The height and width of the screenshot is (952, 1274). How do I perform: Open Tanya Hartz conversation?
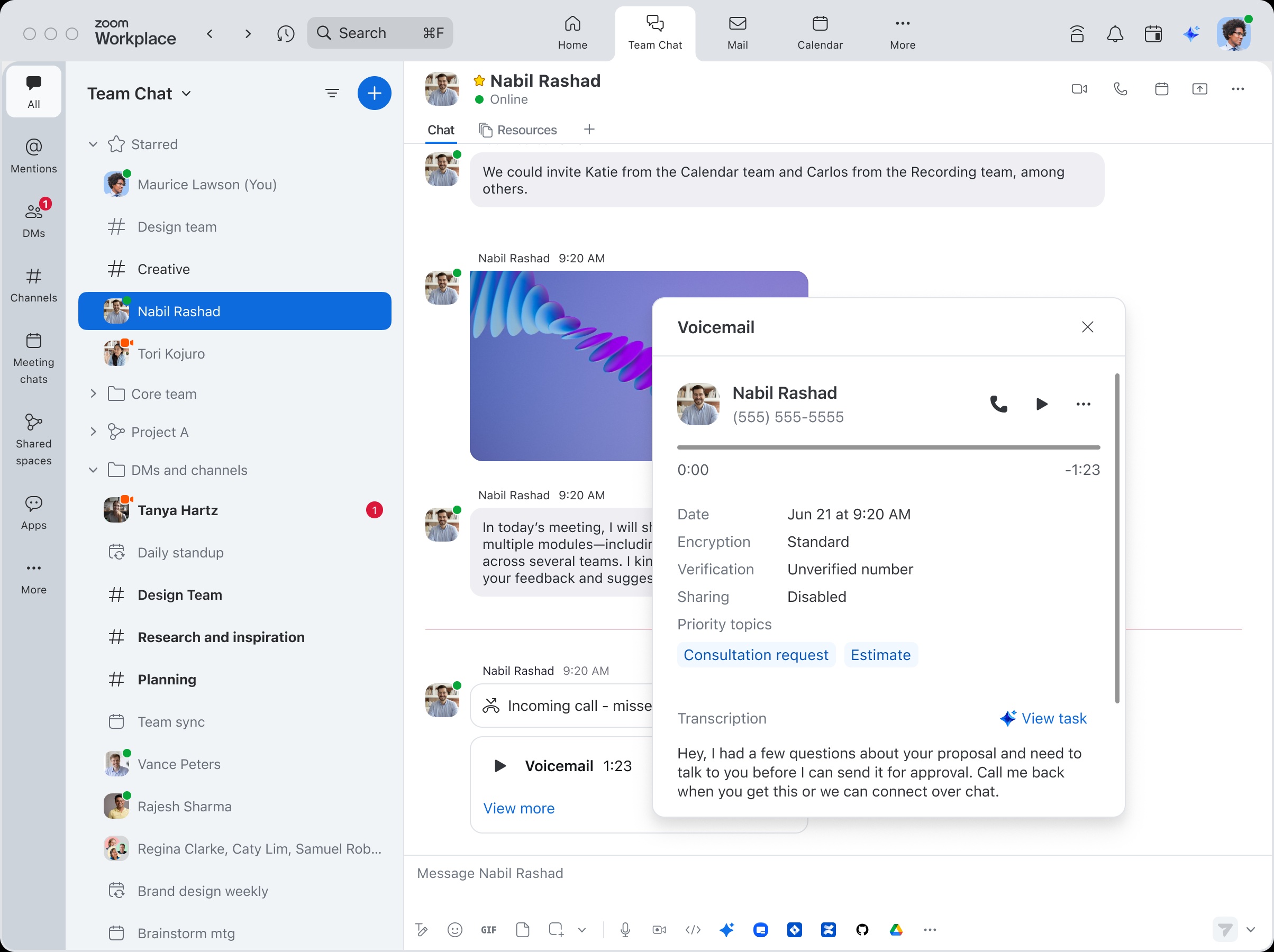(235, 510)
